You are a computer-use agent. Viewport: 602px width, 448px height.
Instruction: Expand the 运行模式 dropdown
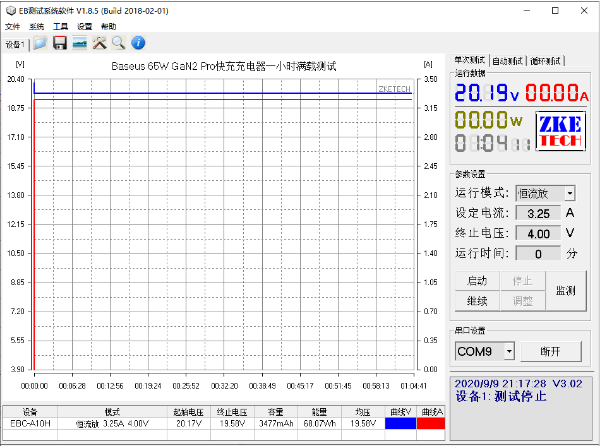570,193
